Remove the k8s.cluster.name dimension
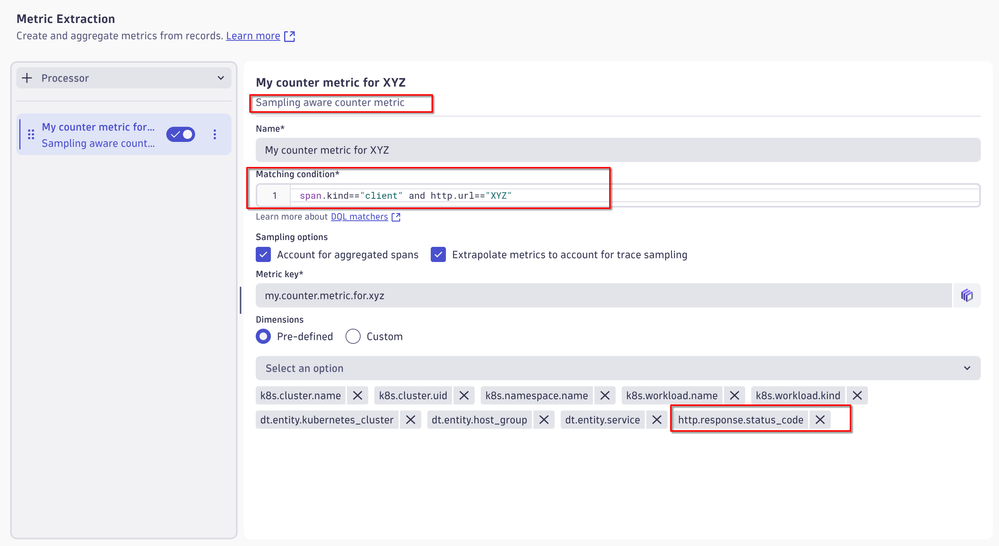The image size is (999, 546). click(x=357, y=396)
